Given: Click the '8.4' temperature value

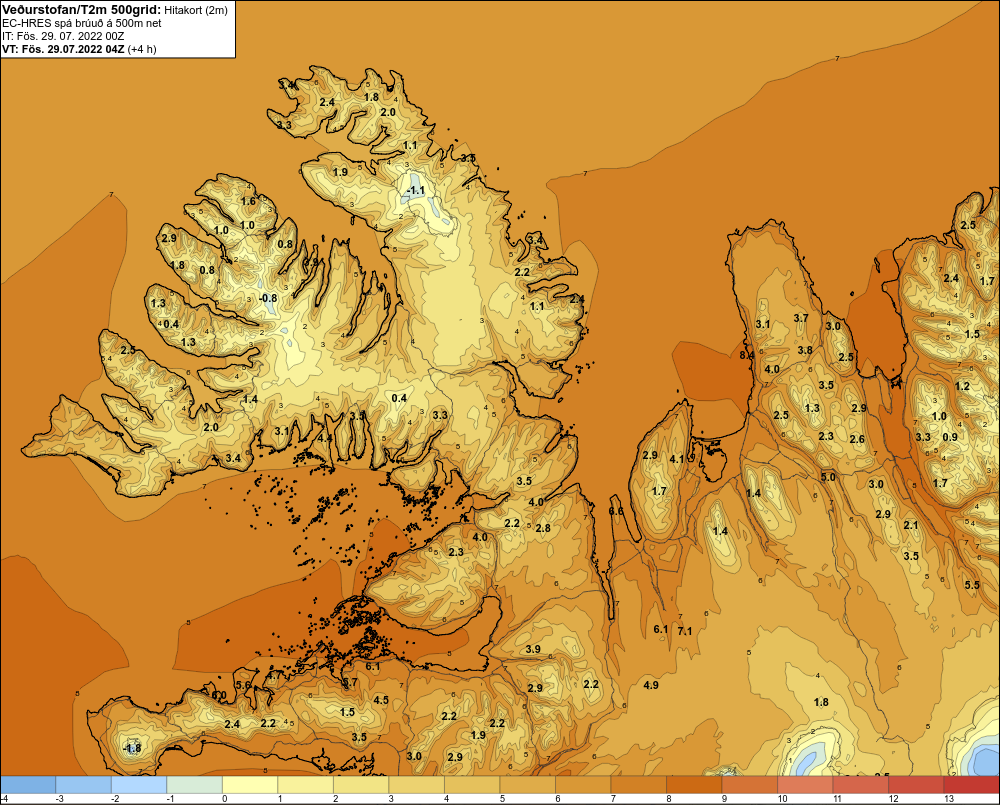Looking at the screenshot, I should point(747,355).
